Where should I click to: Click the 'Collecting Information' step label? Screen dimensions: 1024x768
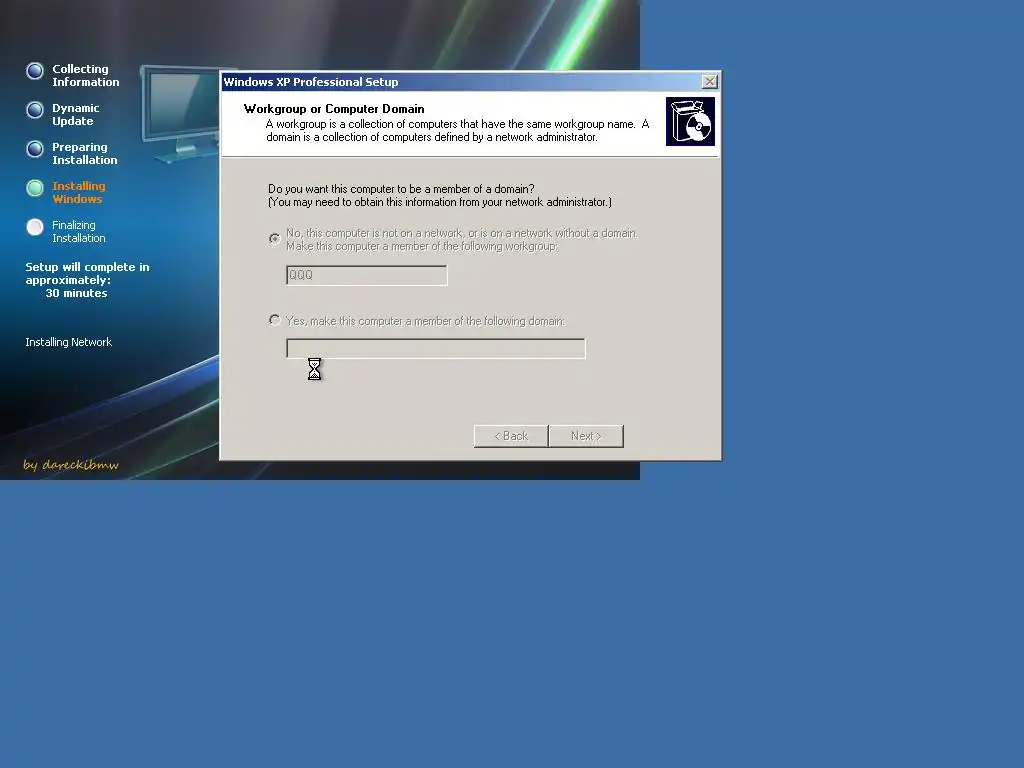click(x=86, y=75)
